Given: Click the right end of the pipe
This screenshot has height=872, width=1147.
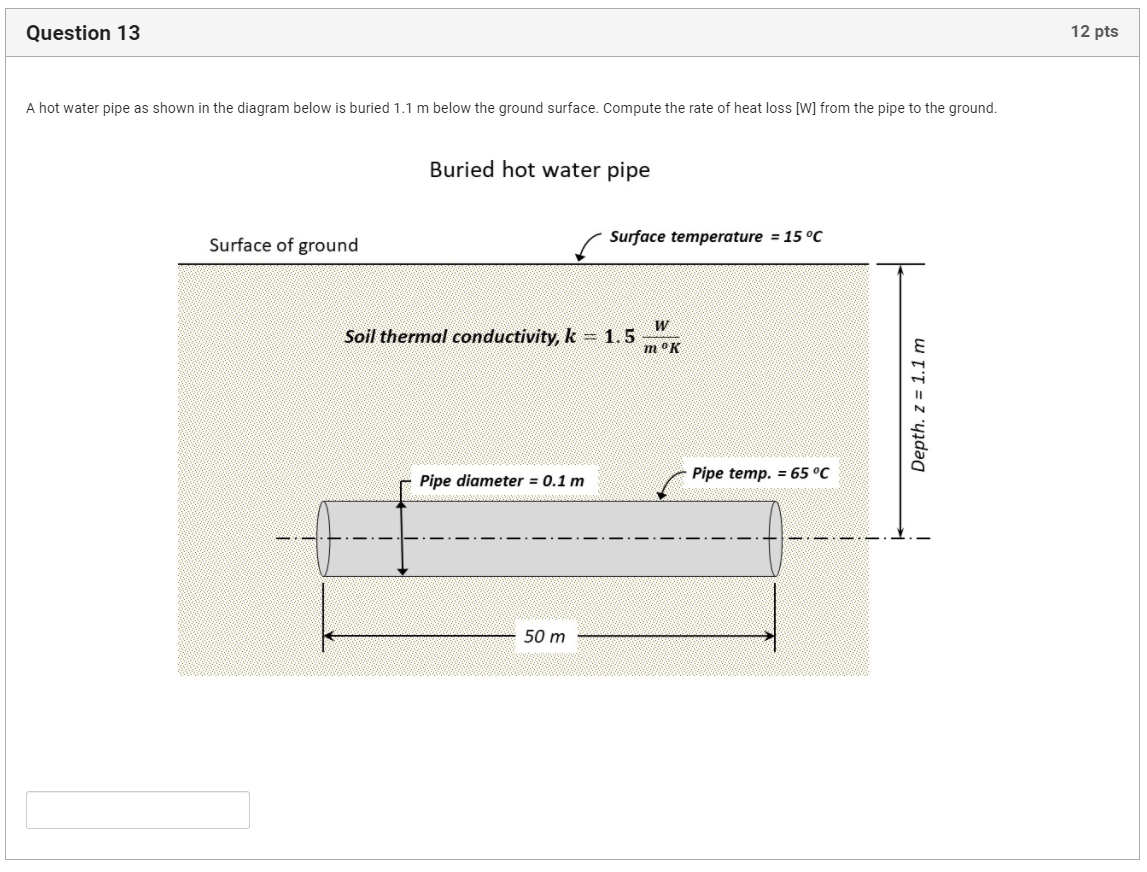Looking at the screenshot, I should [x=775, y=538].
